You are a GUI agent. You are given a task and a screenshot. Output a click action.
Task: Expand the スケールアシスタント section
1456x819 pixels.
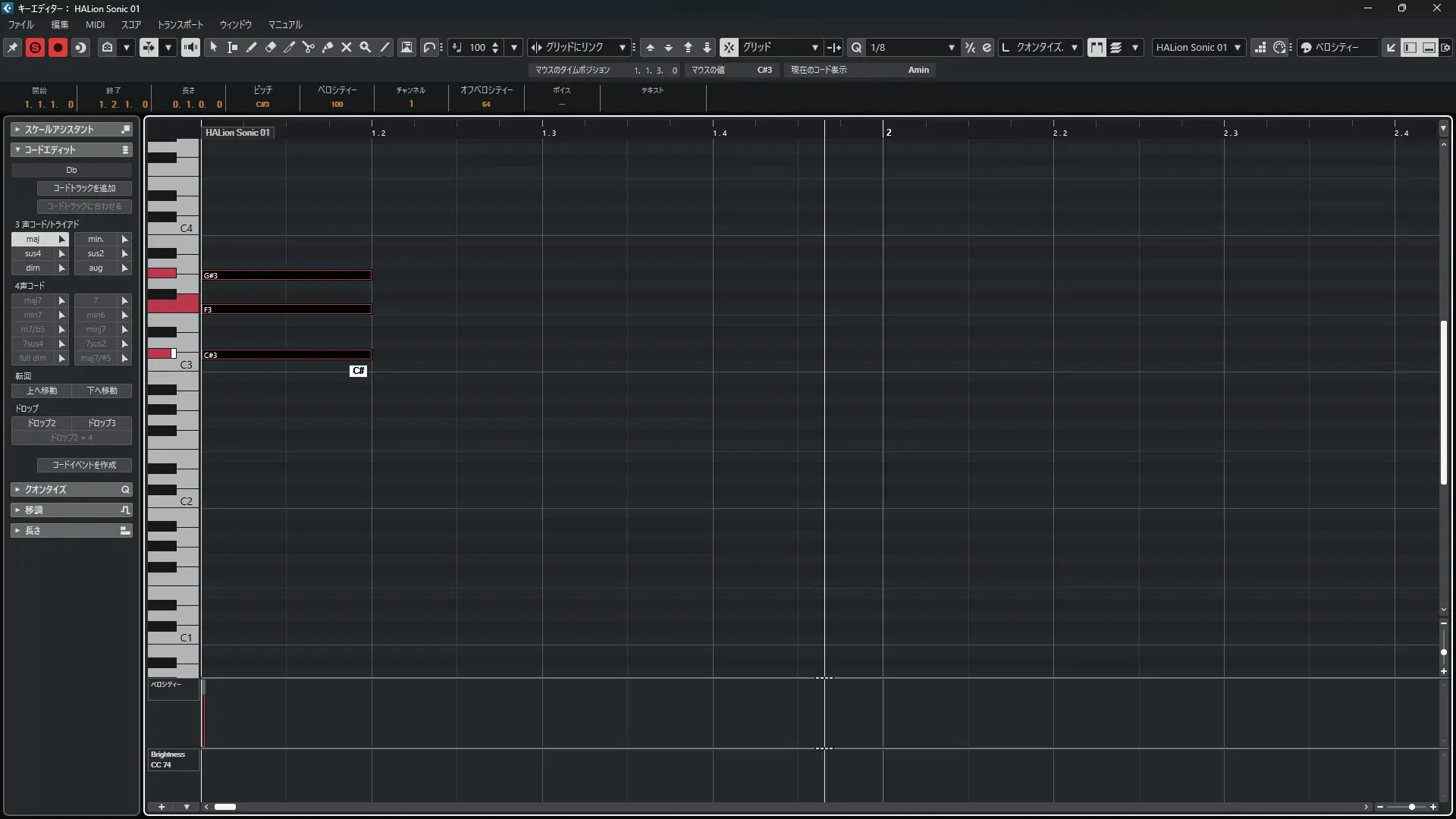[17, 130]
